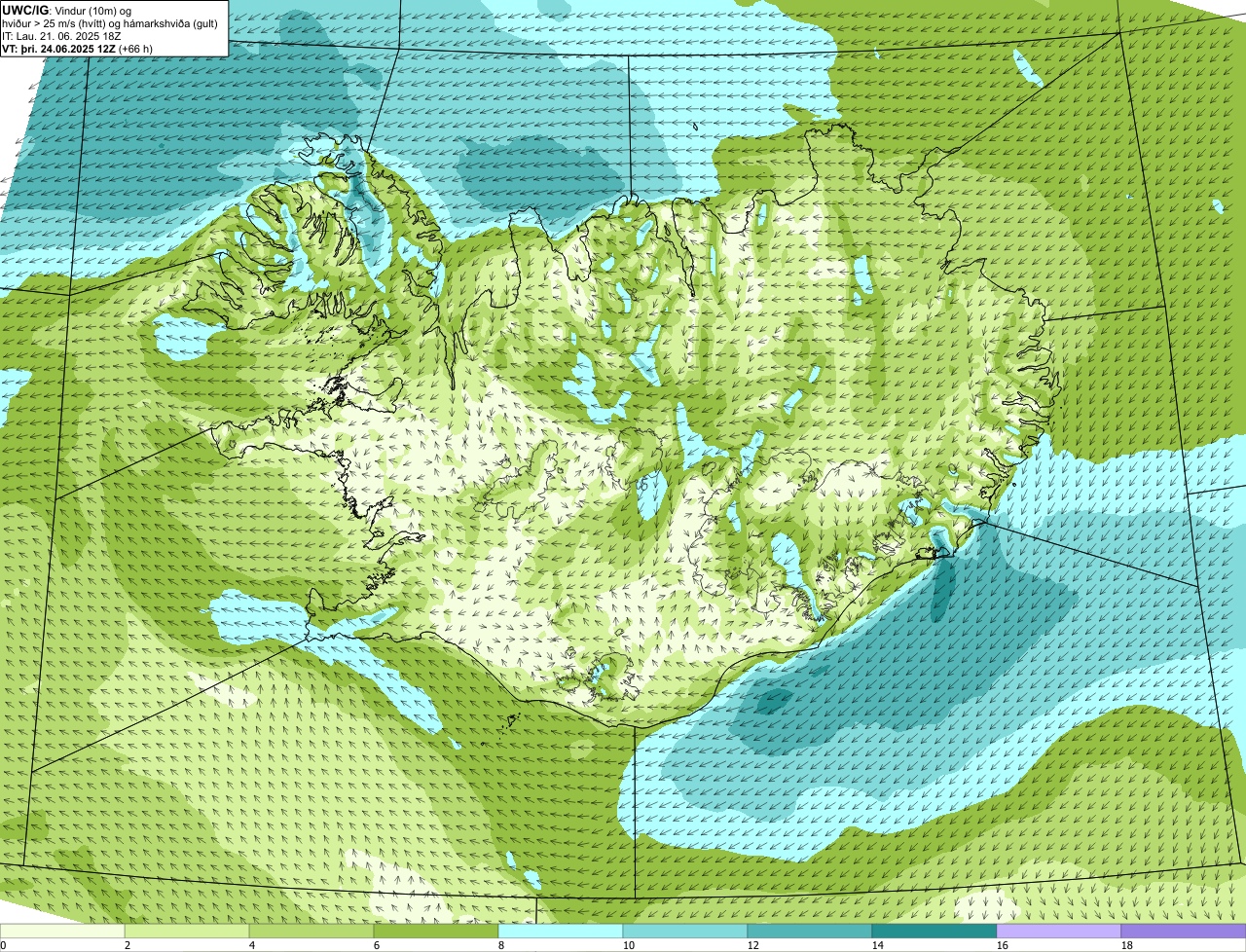Click the 2–4 m/s light green legend swatch
This screenshot has width=1246, height=952.
[x=187, y=931]
